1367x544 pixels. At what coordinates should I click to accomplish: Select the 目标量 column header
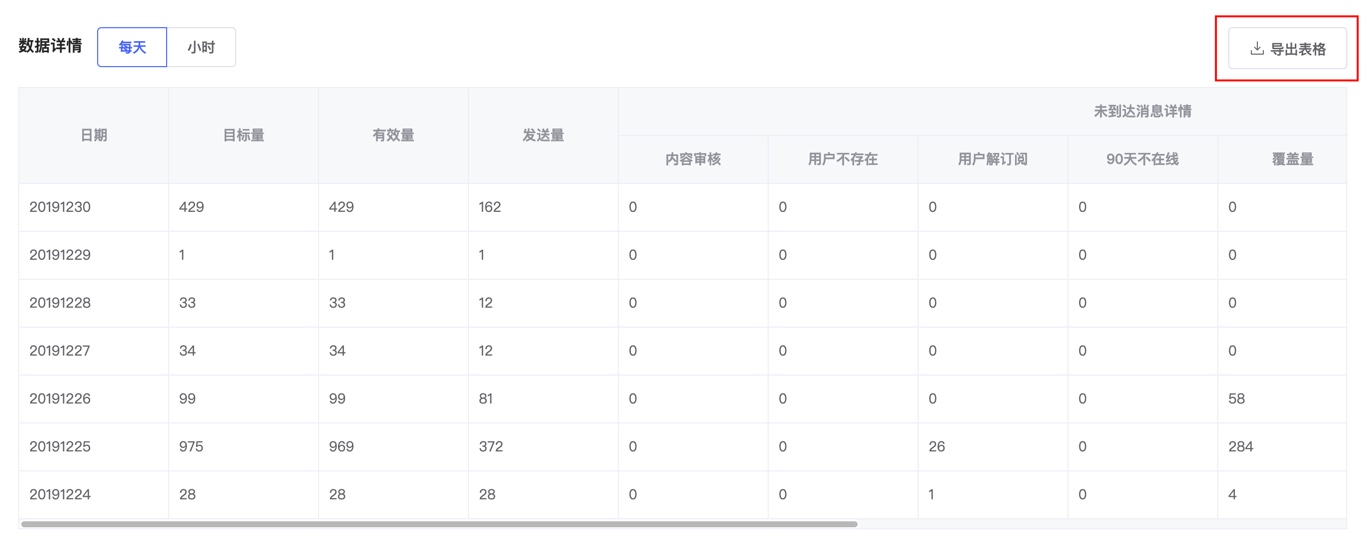(x=244, y=135)
